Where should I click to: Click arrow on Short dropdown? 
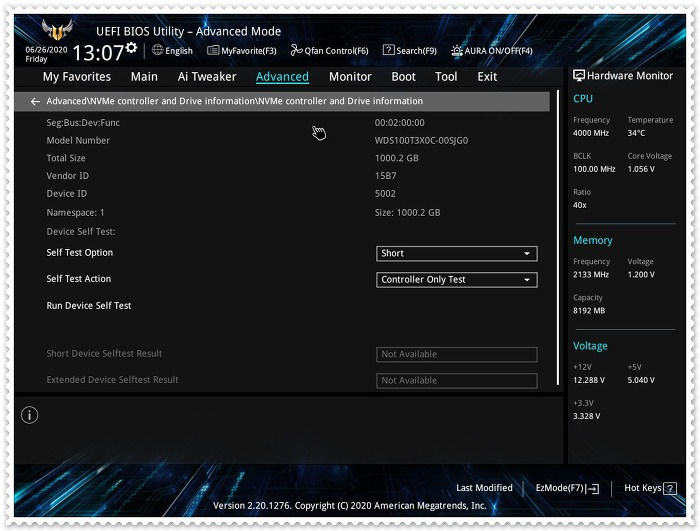527,254
